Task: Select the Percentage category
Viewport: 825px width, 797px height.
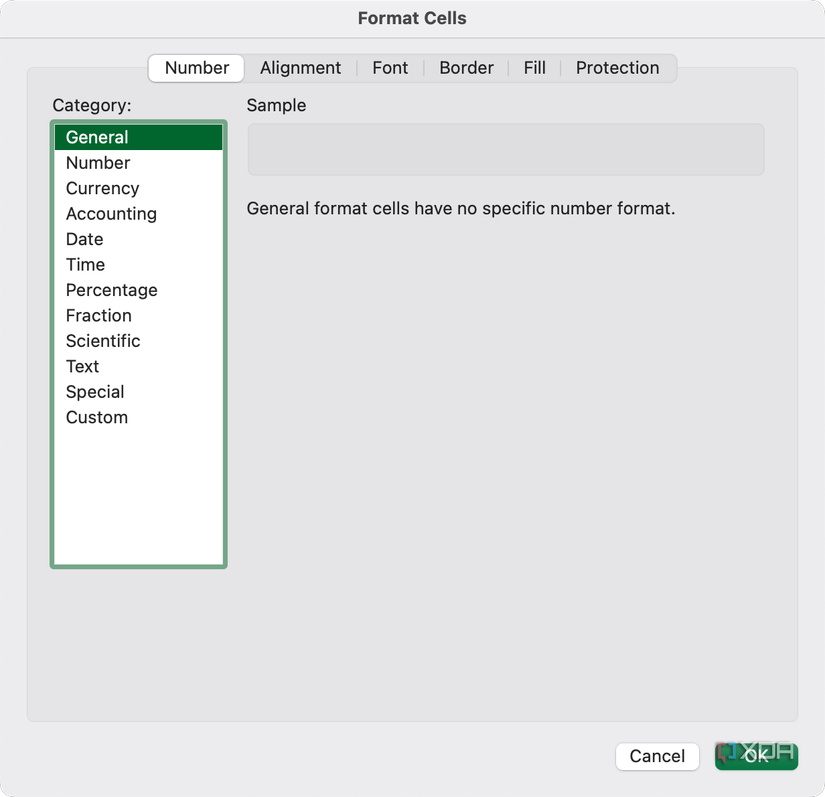Action: (x=138, y=290)
